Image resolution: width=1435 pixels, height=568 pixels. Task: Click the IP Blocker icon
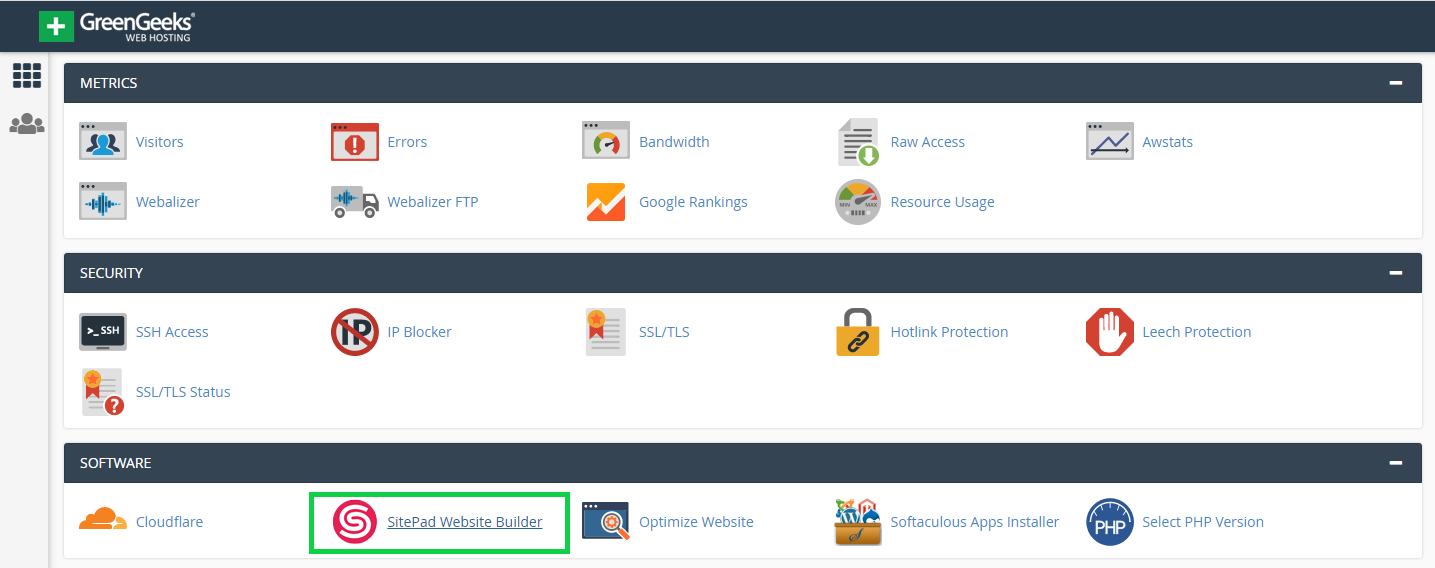[355, 332]
